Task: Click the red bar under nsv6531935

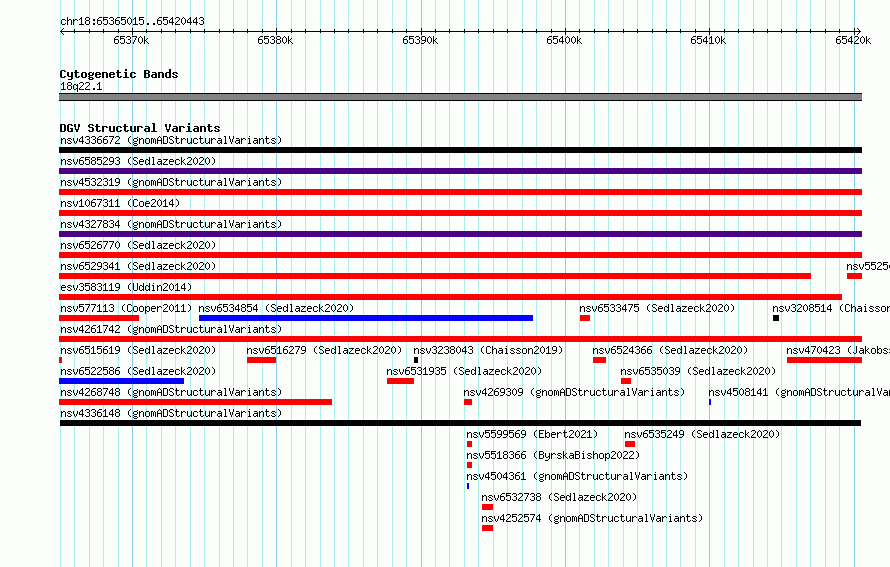Action: click(400, 381)
